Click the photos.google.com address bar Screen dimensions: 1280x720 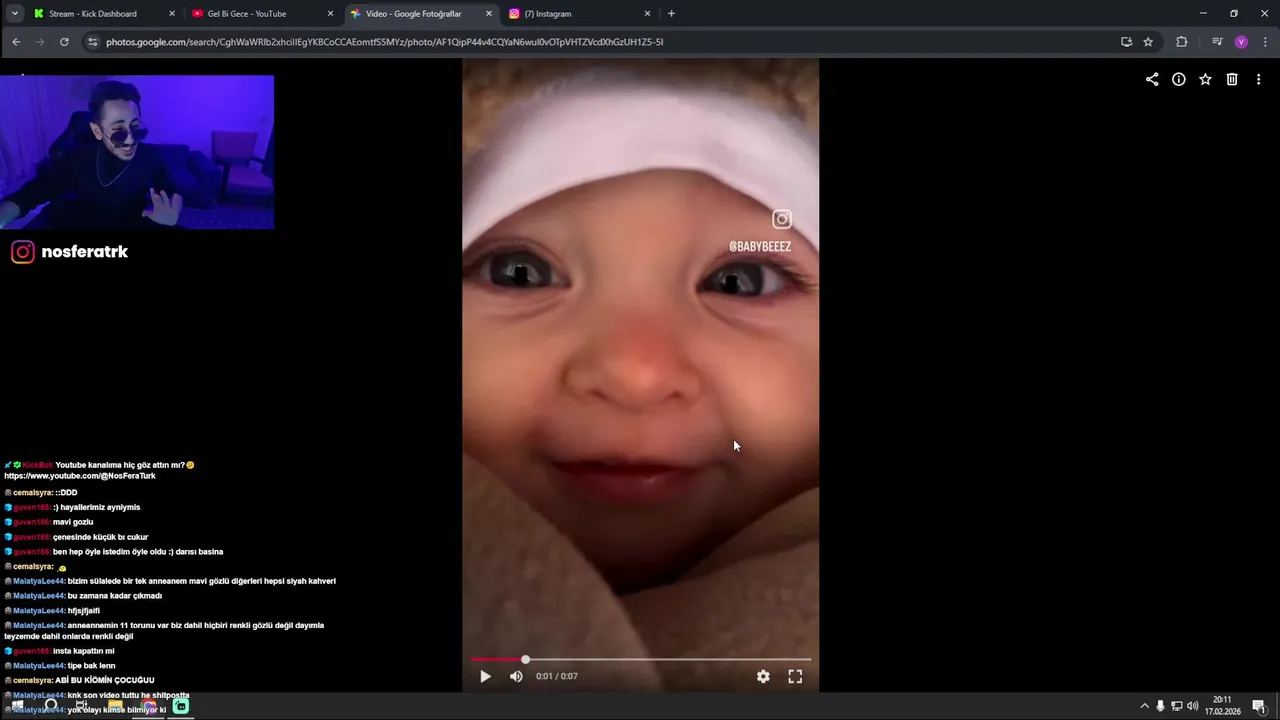(600, 42)
